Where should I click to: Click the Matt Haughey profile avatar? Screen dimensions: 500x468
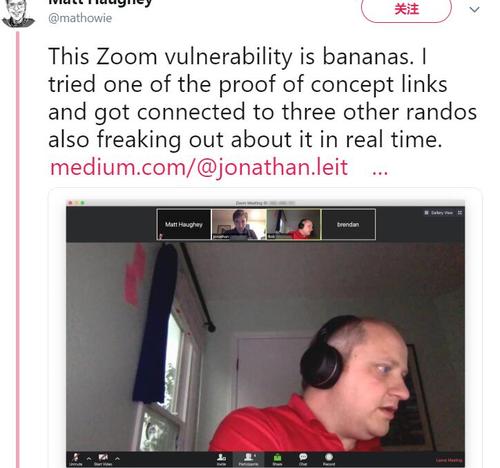tap(17, 14)
